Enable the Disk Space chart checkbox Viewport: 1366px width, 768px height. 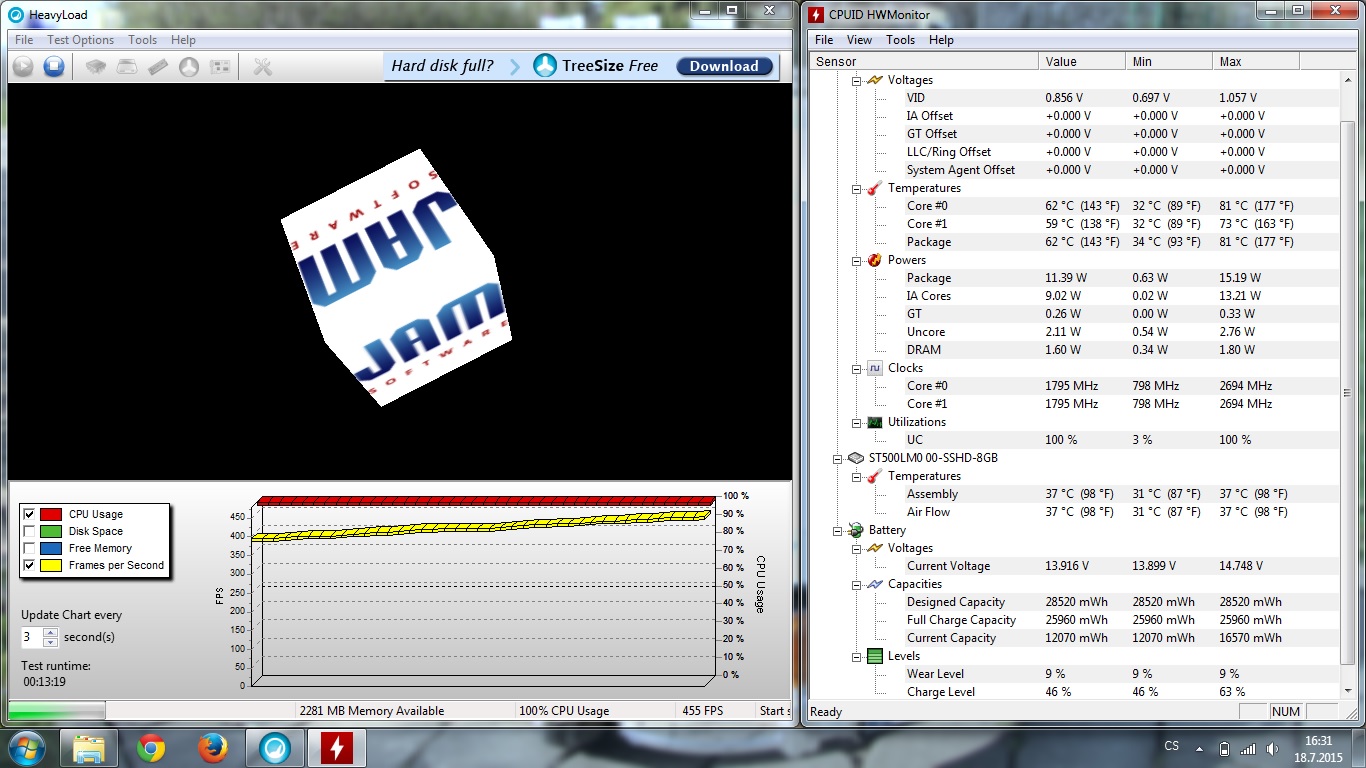[x=29, y=531]
